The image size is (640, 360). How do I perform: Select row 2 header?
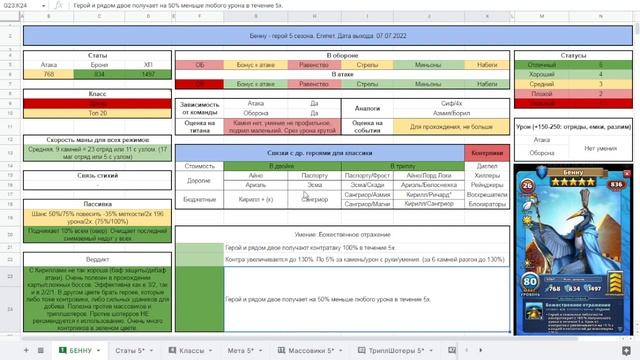[10, 36]
